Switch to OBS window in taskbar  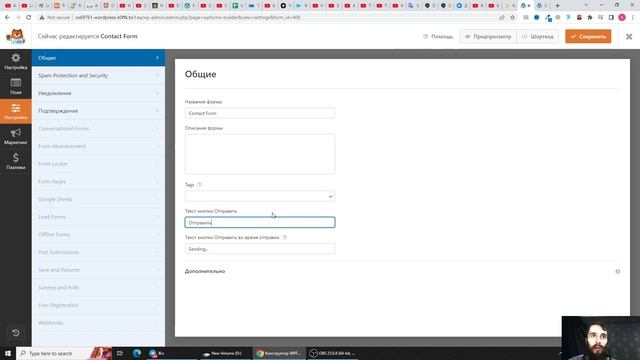333,353
